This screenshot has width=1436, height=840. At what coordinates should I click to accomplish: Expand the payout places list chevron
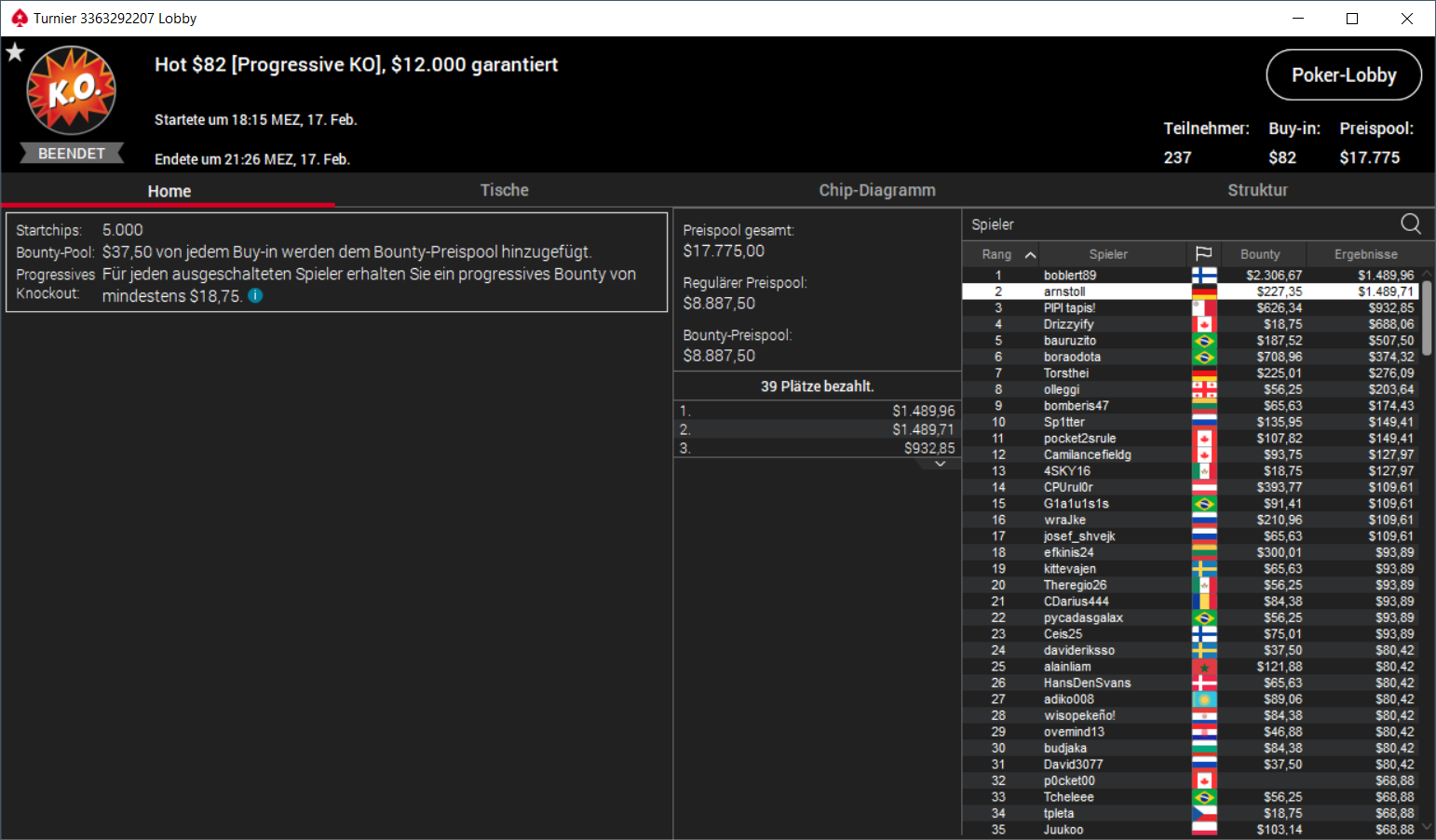coord(941,464)
